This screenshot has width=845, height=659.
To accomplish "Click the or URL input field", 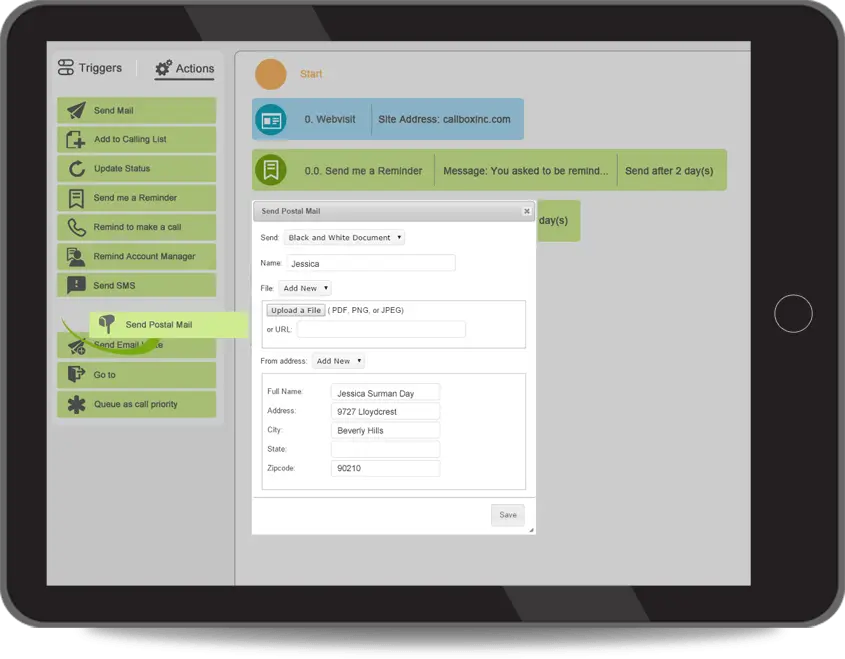I will coord(381,330).
